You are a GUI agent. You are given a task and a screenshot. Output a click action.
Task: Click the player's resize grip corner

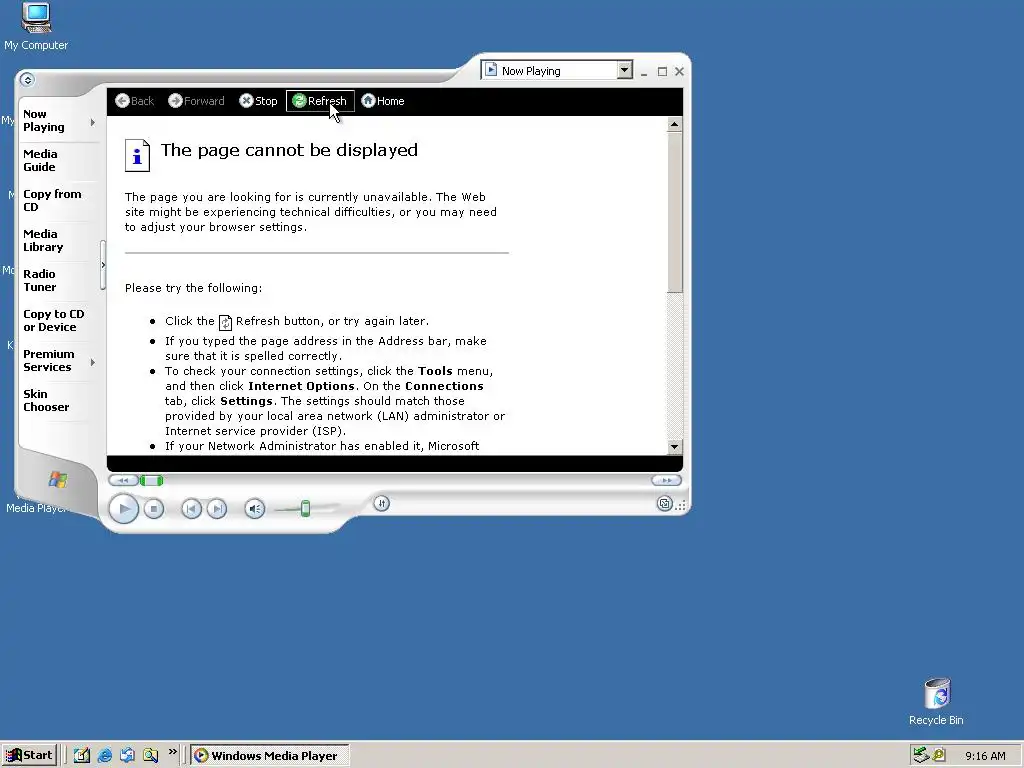tap(681, 505)
